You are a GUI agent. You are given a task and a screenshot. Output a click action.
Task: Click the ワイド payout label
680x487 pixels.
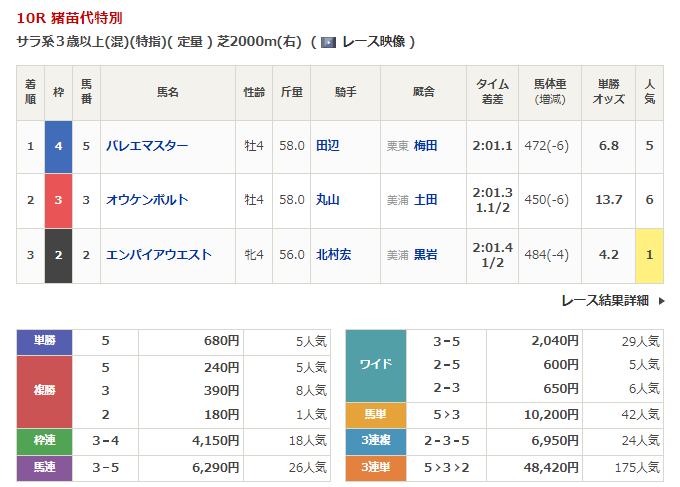click(376, 365)
